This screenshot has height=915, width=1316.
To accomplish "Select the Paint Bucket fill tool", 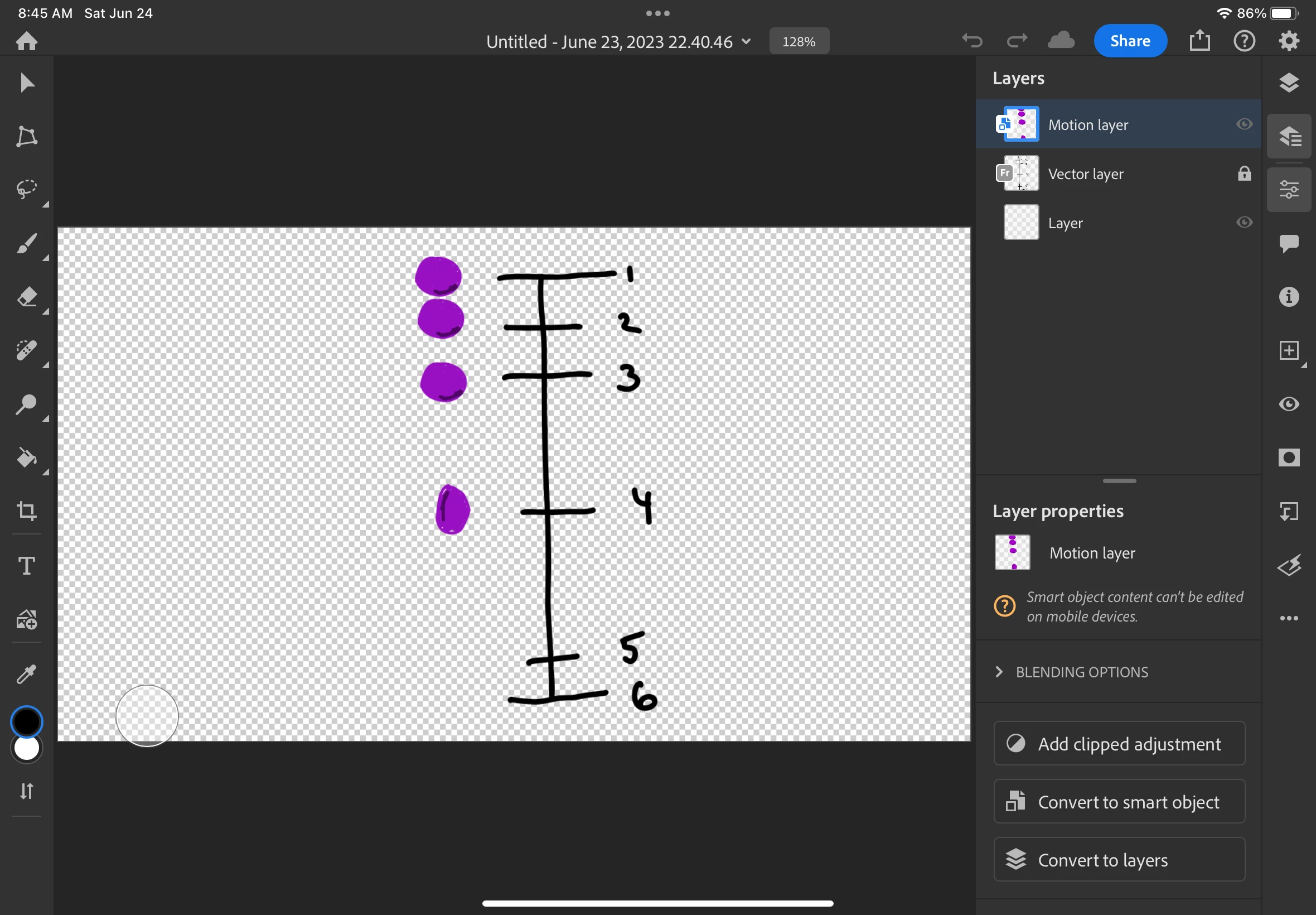I will pos(26,458).
